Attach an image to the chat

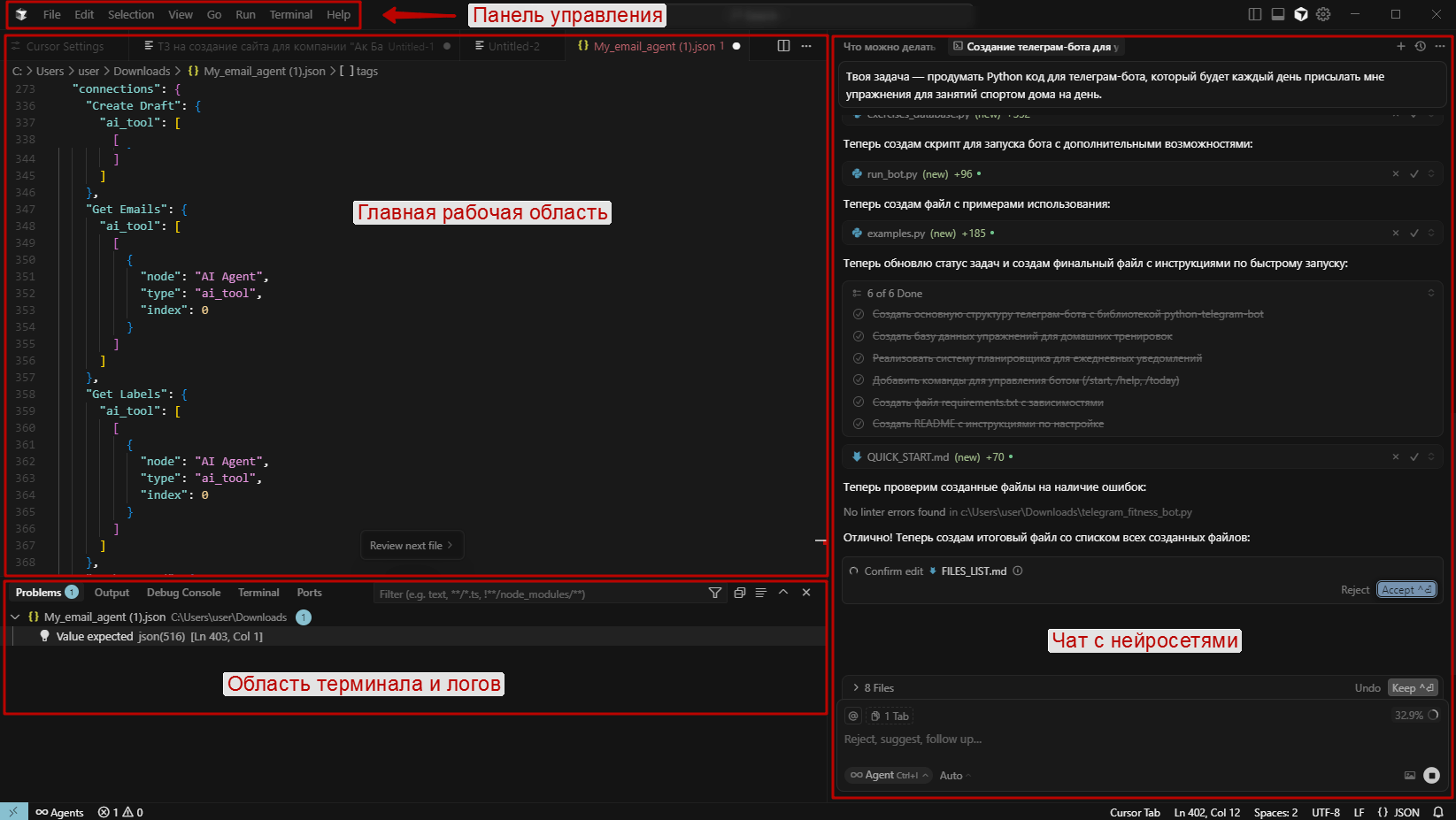[1410, 776]
